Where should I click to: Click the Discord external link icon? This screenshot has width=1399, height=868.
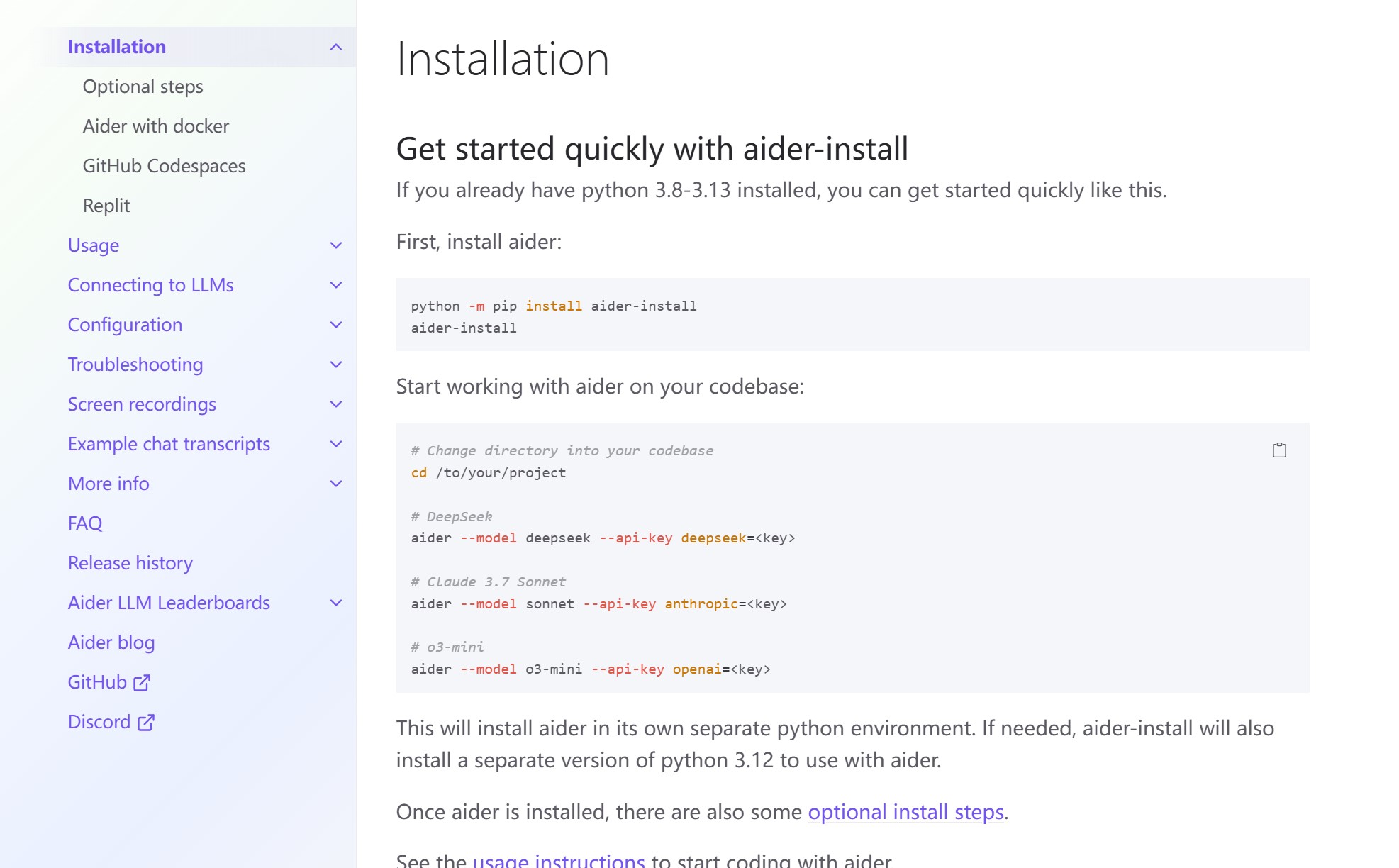click(146, 722)
